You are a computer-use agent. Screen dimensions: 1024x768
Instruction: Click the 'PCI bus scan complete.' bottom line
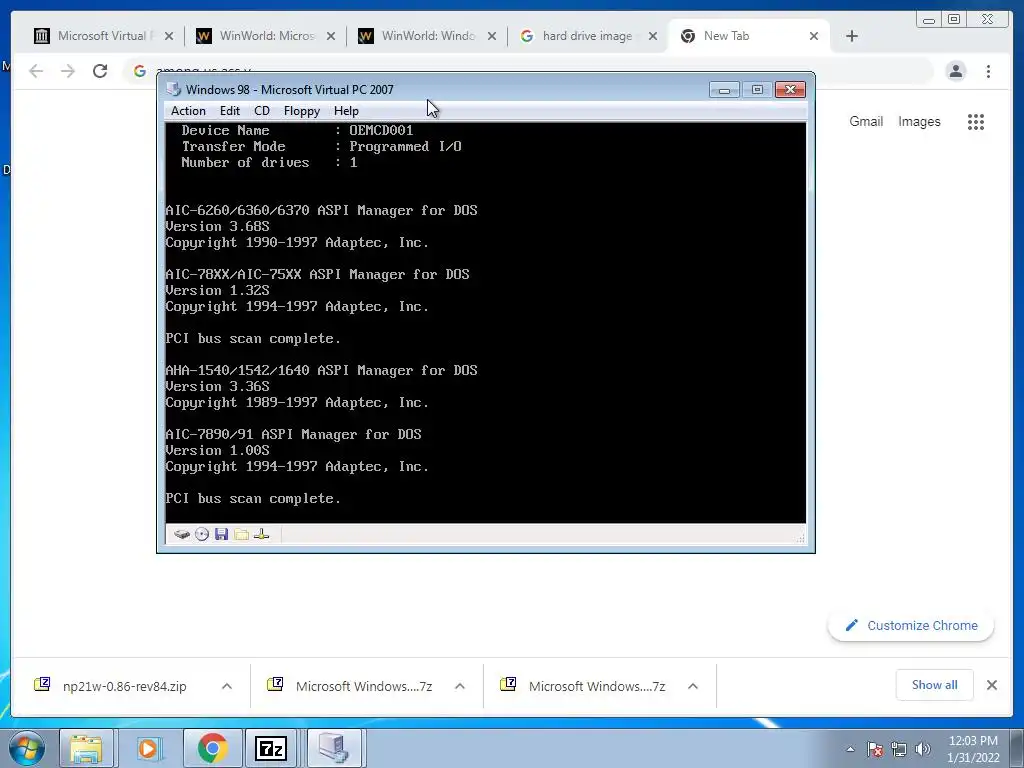tap(253, 498)
